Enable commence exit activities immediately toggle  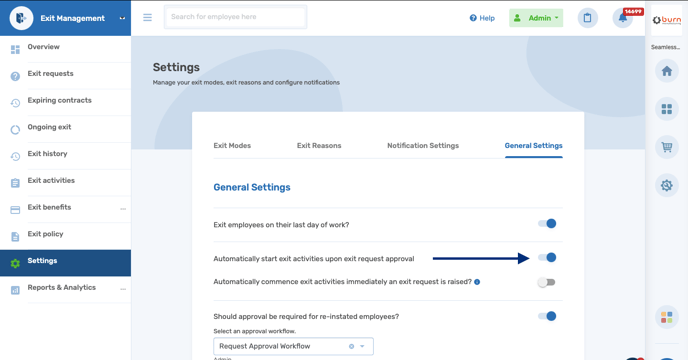(547, 282)
